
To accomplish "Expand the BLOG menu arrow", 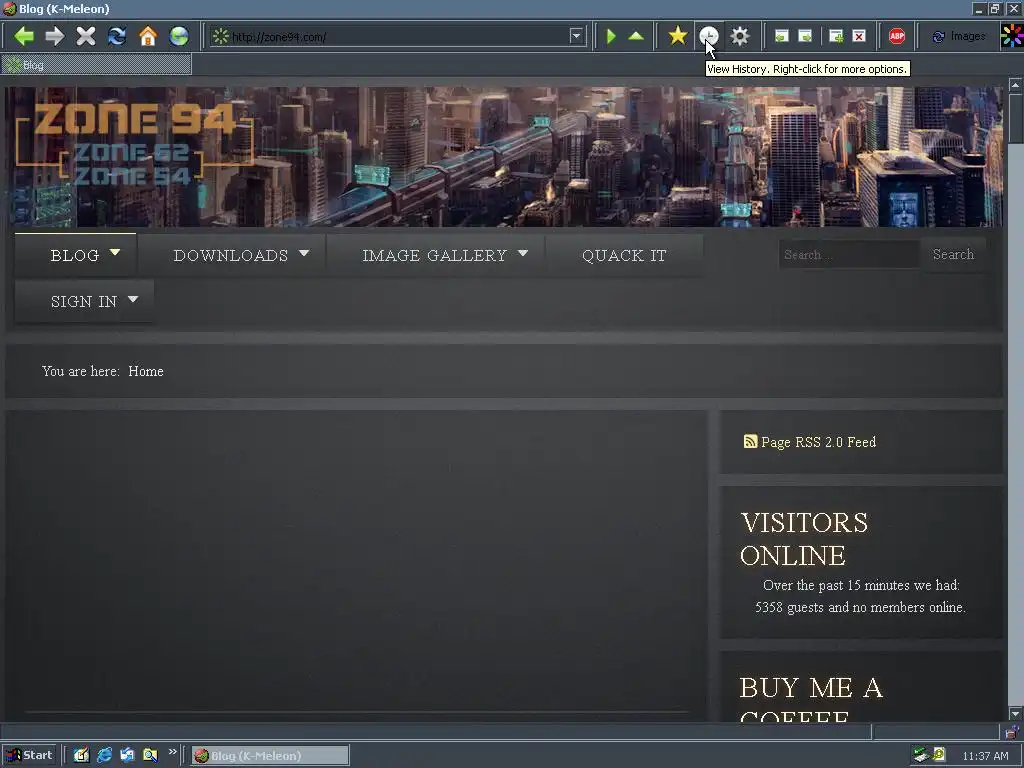I will click(115, 253).
